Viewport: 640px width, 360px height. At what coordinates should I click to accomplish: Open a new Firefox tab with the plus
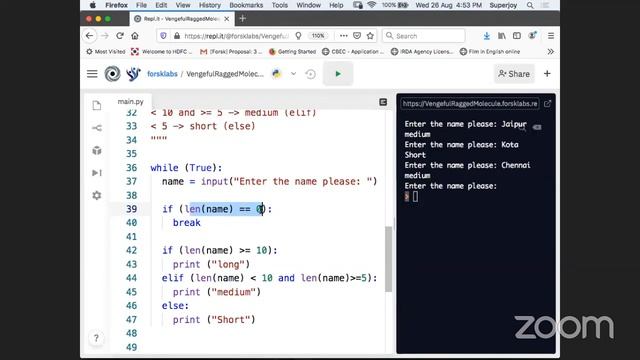[242, 18]
